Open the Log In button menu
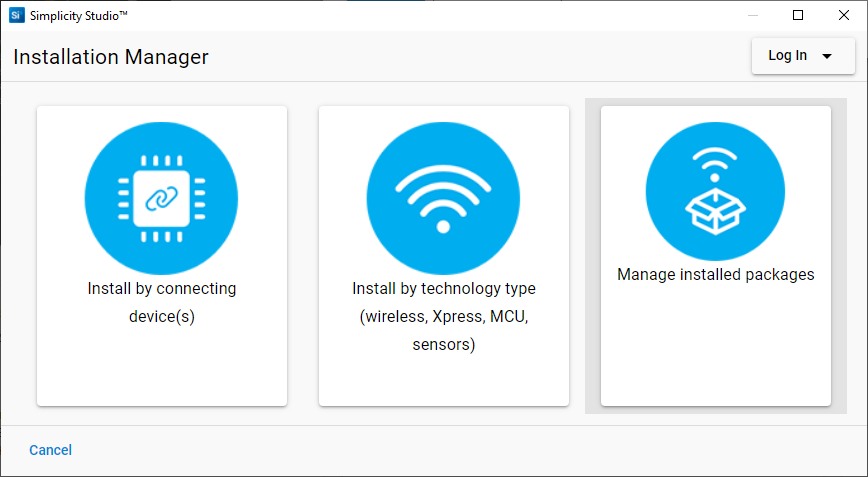 click(803, 56)
